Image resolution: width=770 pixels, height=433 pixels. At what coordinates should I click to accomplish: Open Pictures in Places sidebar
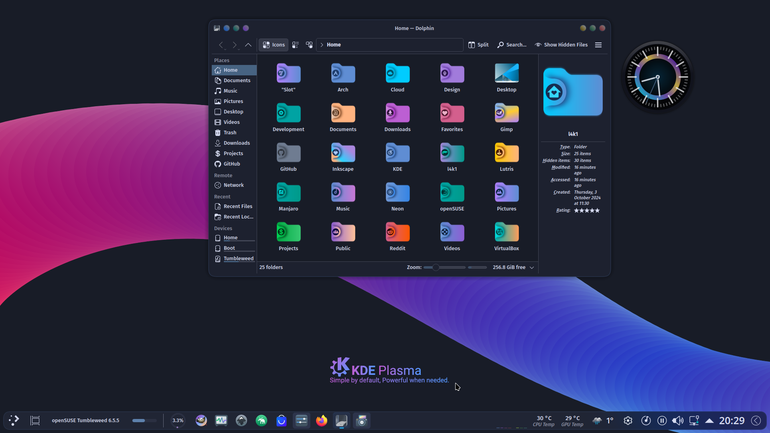[x=234, y=101]
